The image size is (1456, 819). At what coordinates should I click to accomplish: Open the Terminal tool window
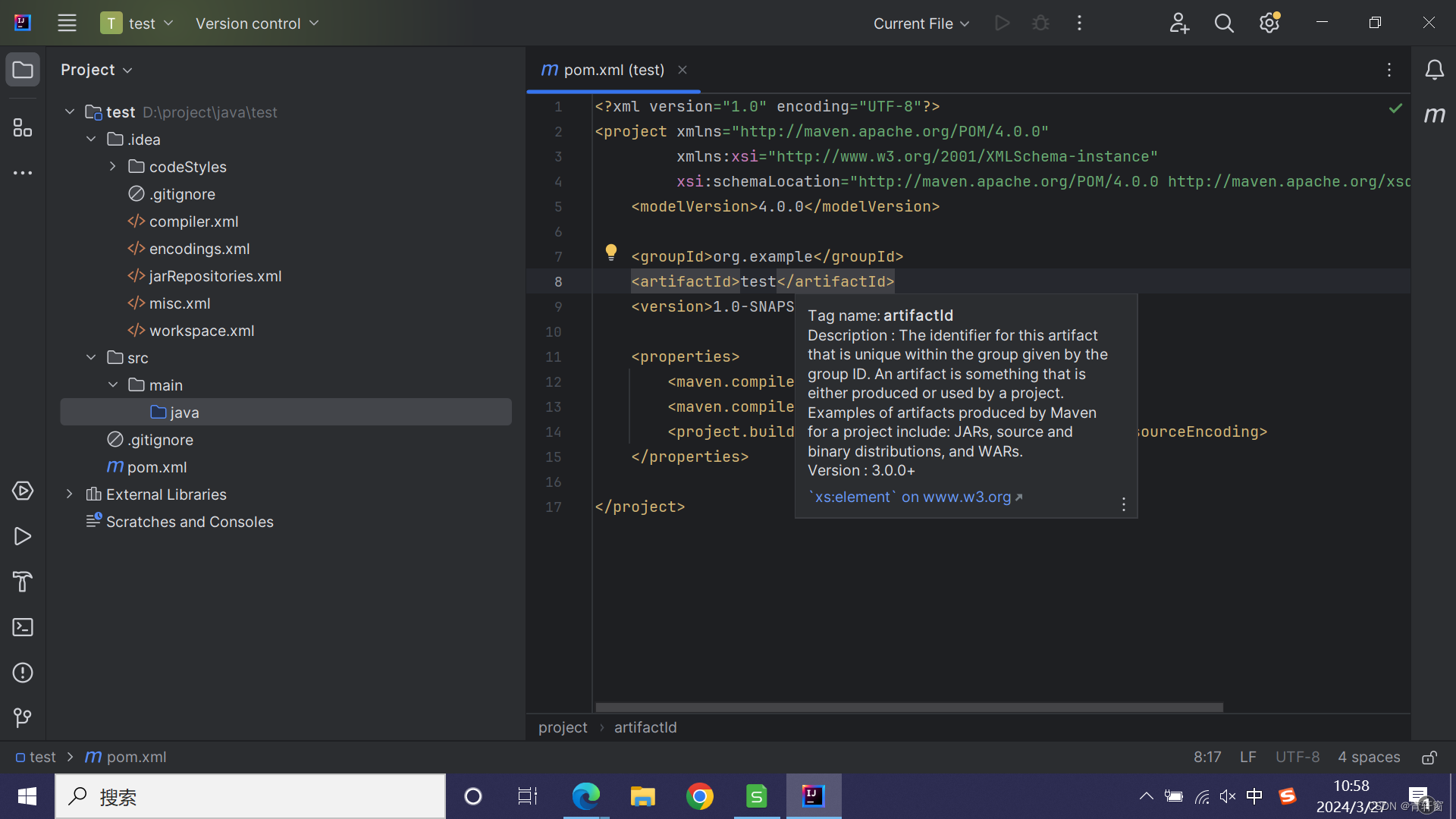pos(23,627)
